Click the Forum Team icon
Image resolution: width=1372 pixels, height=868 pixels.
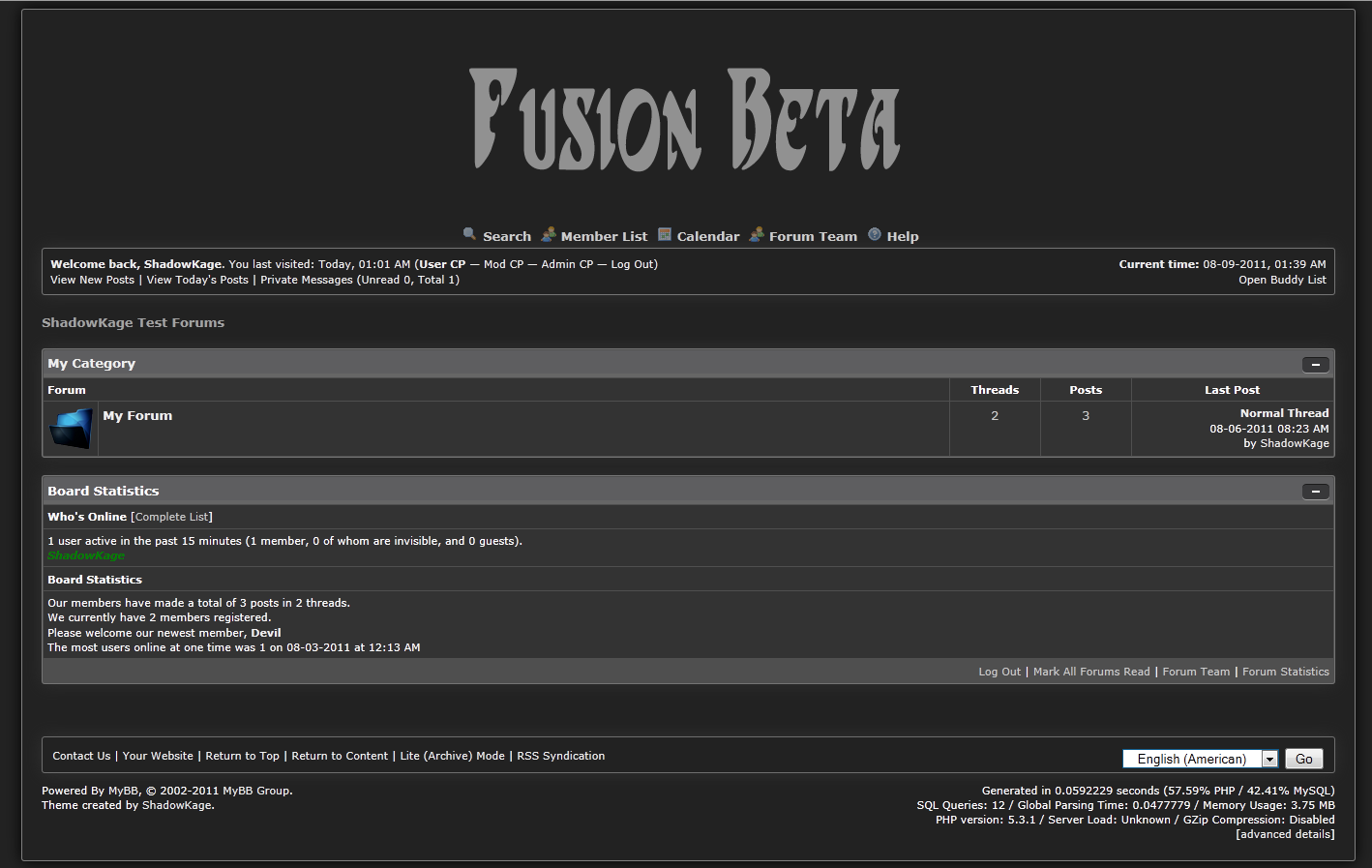tap(757, 234)
